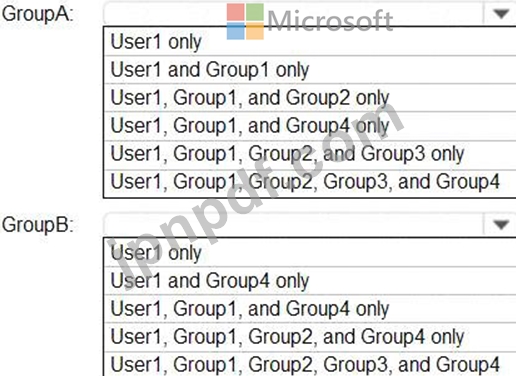Click the GroupA label
This screenshot has height=376, width=516.
pos(37,14)
